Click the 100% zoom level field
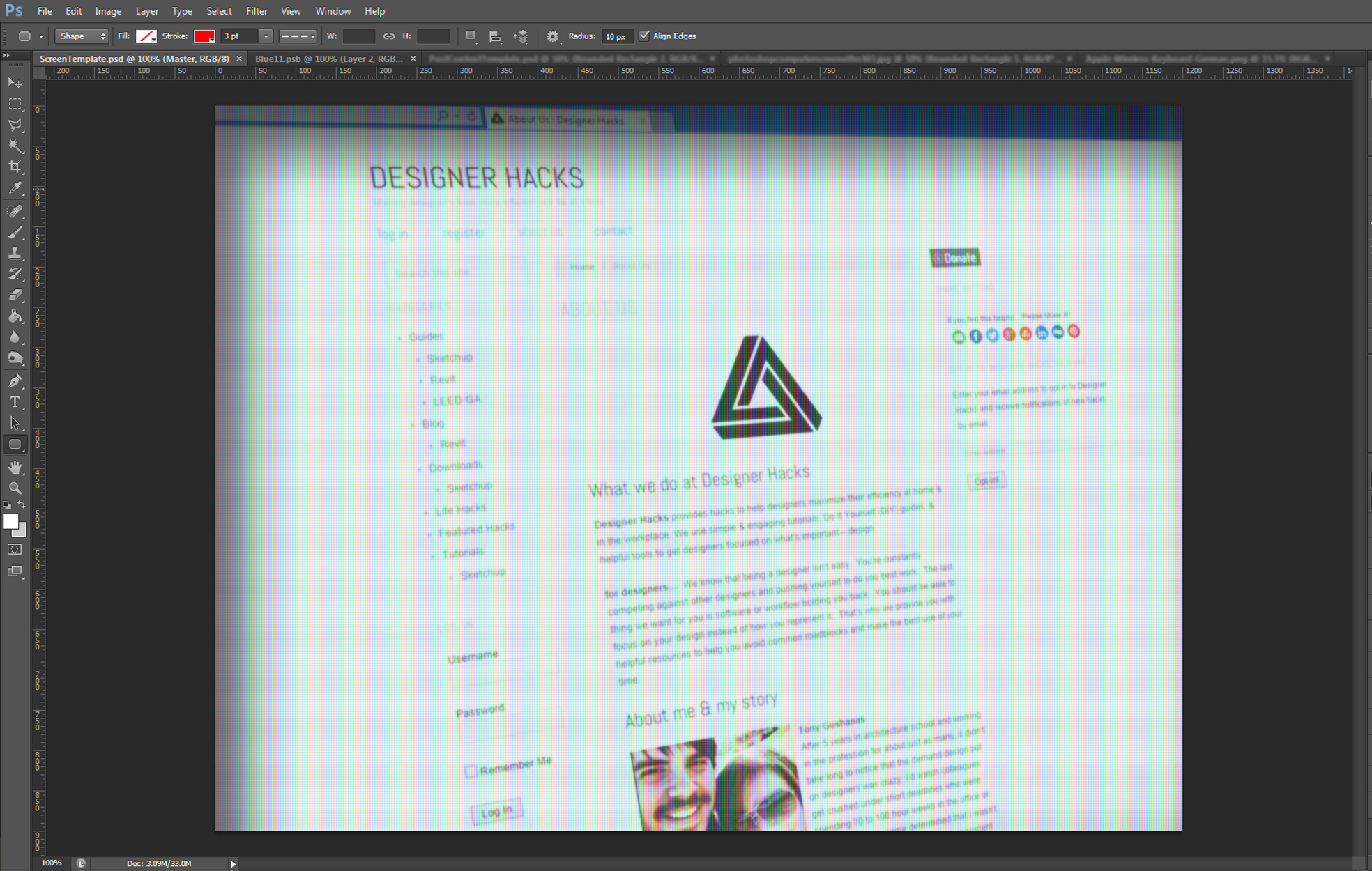The image size is (1372, 871). 52,863
